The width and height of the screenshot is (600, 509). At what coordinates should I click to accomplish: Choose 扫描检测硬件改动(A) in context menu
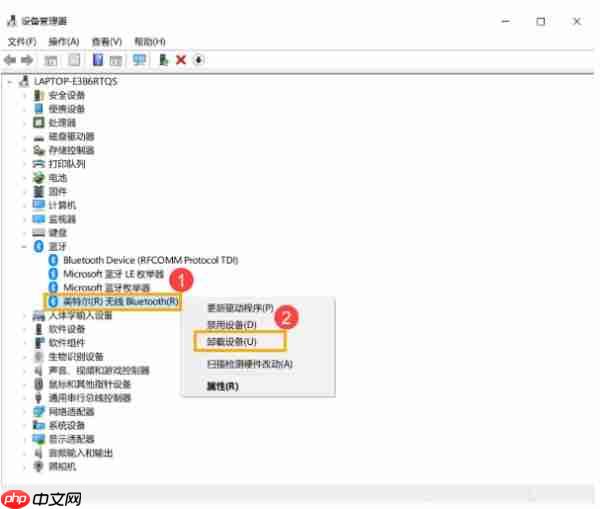point(250,364)
